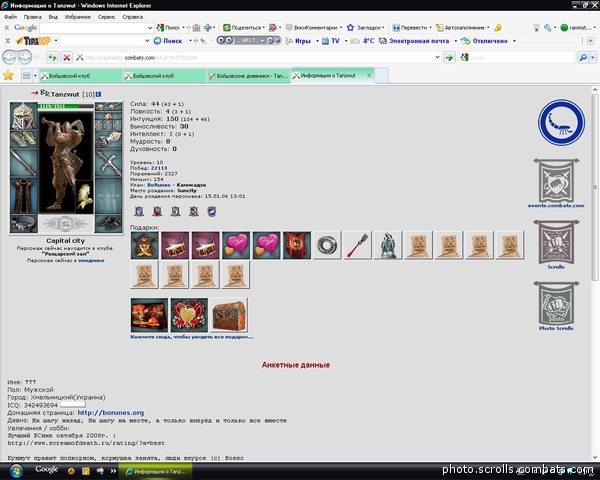
Task: Click the favorites star icon
Action: point(8,75)
